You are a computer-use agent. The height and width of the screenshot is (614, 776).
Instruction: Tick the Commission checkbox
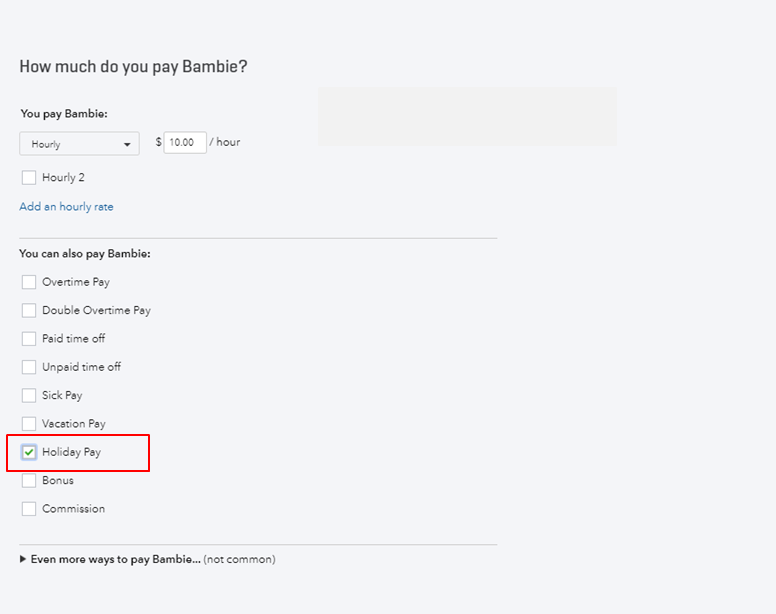click(x=29, y=509)
